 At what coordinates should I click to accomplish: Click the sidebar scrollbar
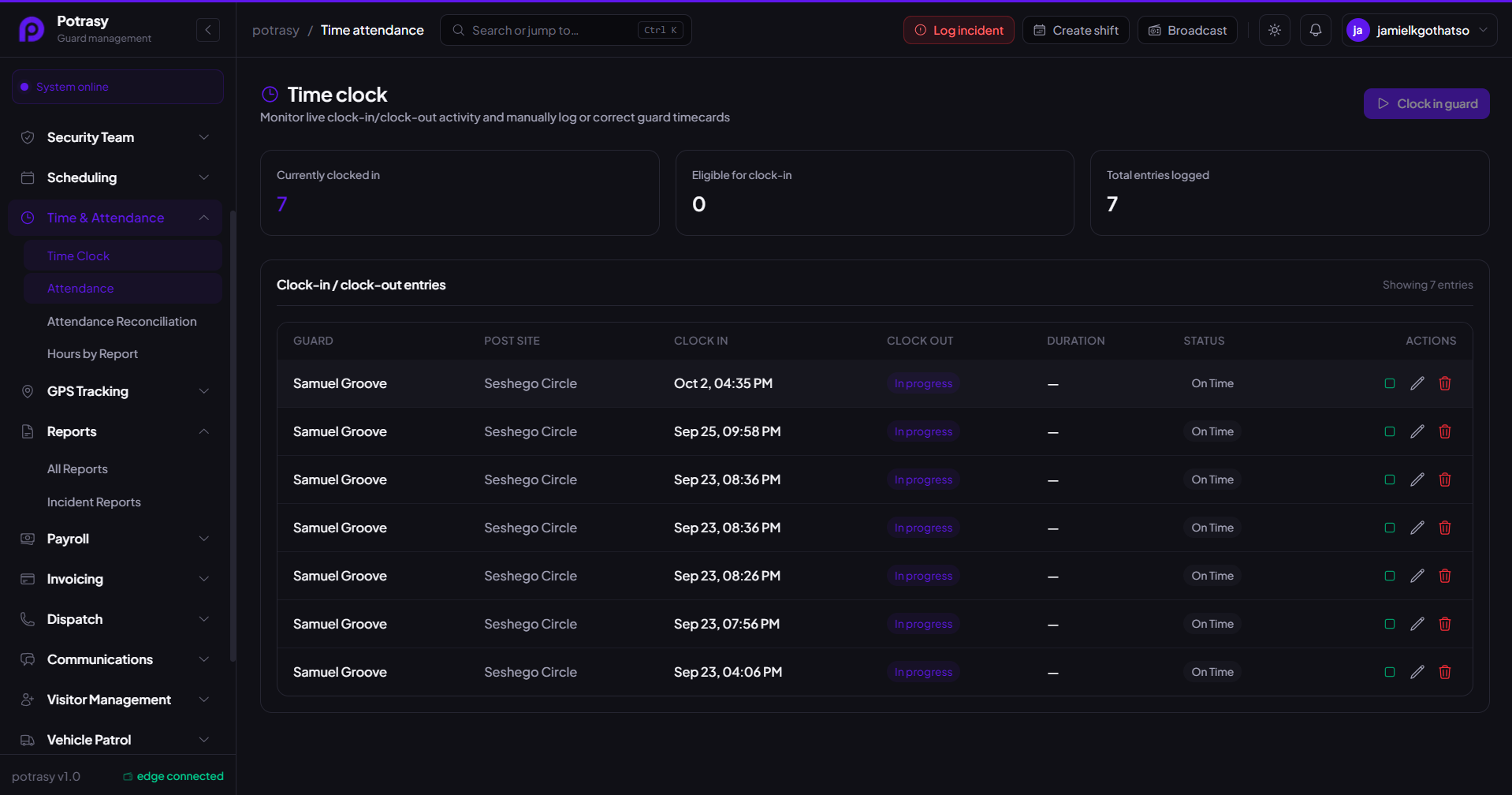pos(233,435)
